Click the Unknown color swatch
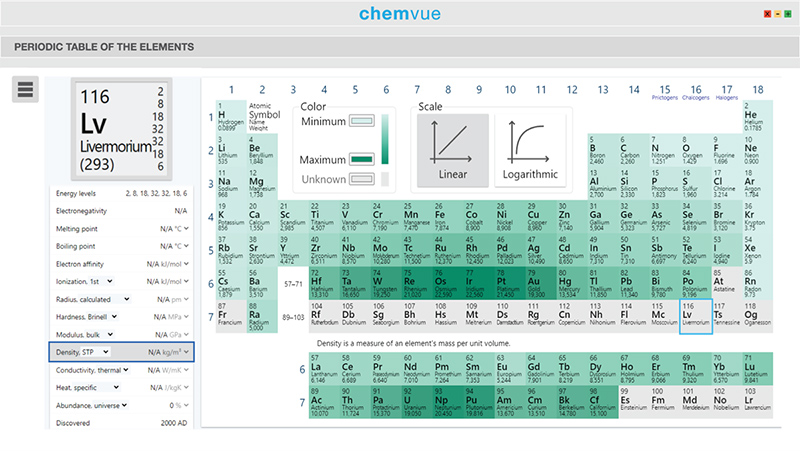The width and height of the screenshot is (800, 451). [362, 179]
